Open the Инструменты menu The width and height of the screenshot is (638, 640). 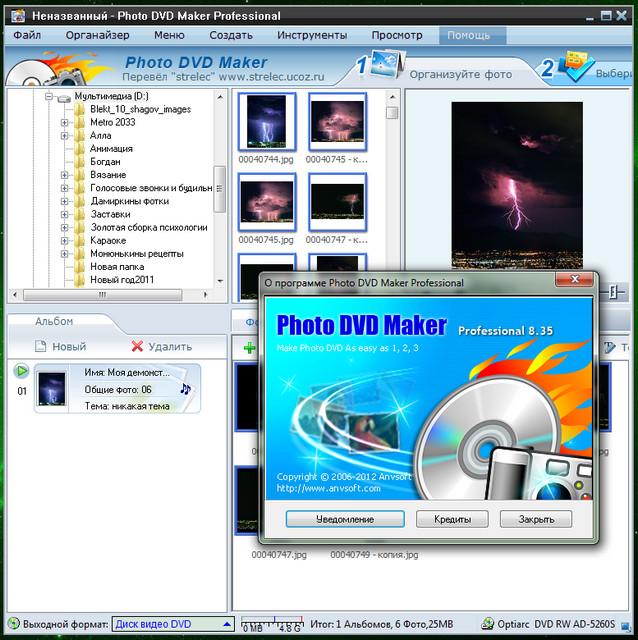312,35
